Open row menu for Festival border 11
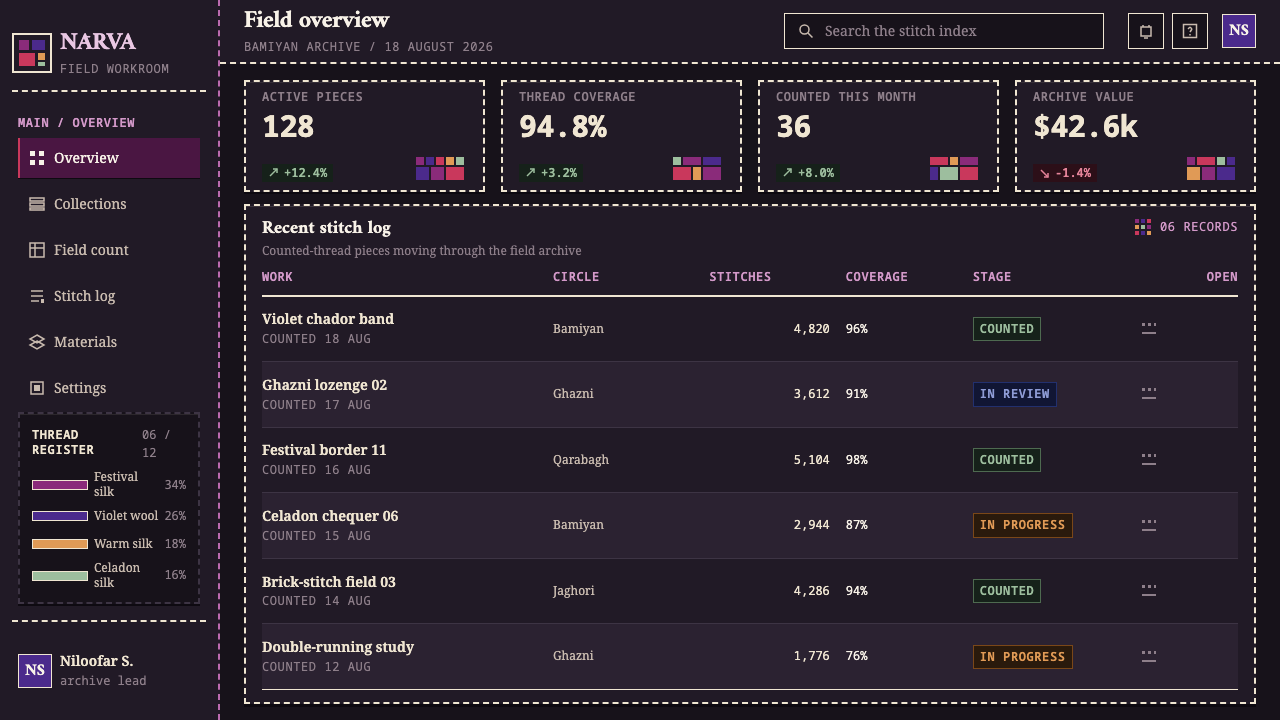 pyautogui.click(x=1149, y=459)
